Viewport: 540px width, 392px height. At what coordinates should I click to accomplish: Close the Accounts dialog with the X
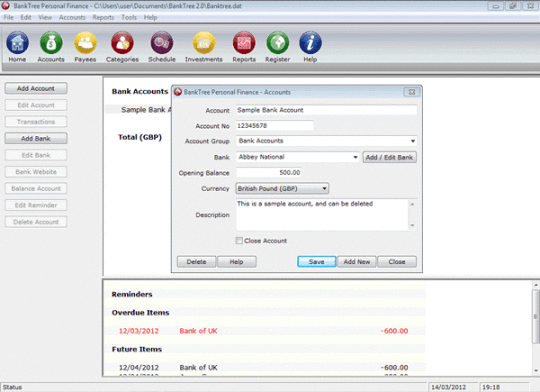[x=412, y=92]
